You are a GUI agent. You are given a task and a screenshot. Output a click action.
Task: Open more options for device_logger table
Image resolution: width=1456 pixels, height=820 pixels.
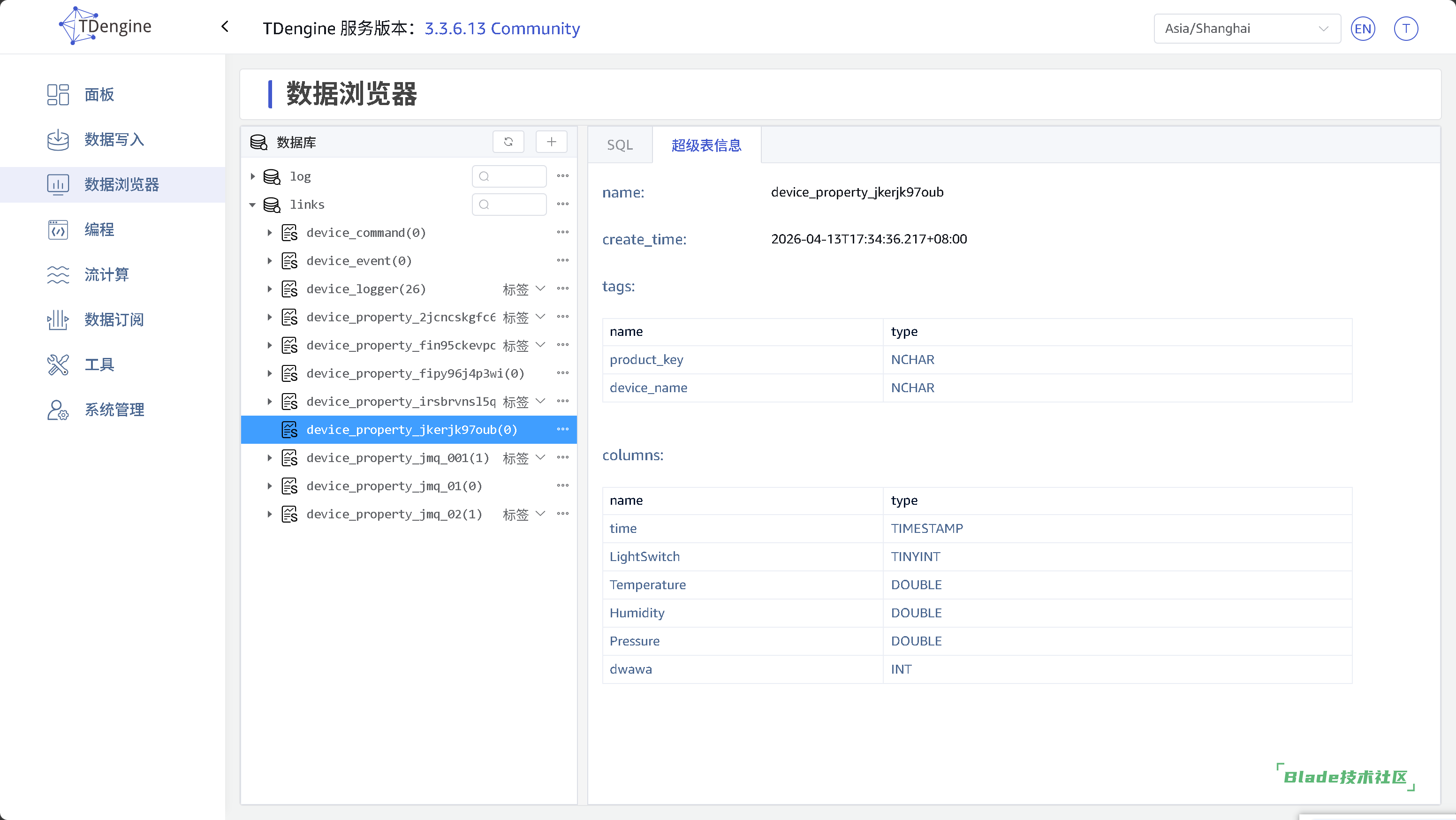click(562, 289)
